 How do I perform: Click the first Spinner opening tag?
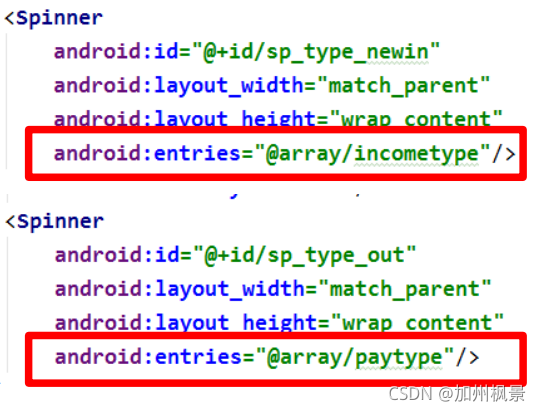point(53,18)
